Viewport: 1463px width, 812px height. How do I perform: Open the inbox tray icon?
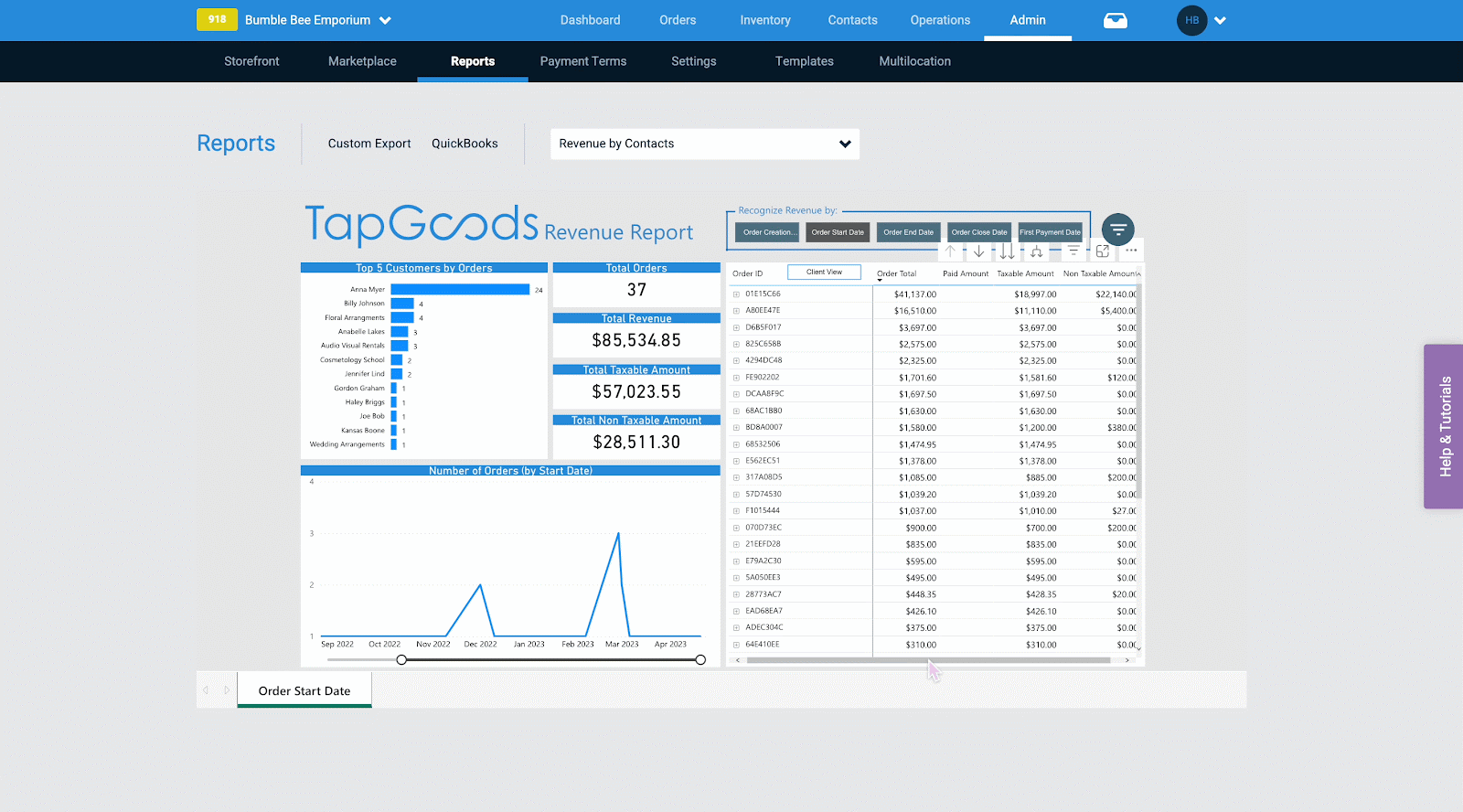click(x=1116, y=20)
